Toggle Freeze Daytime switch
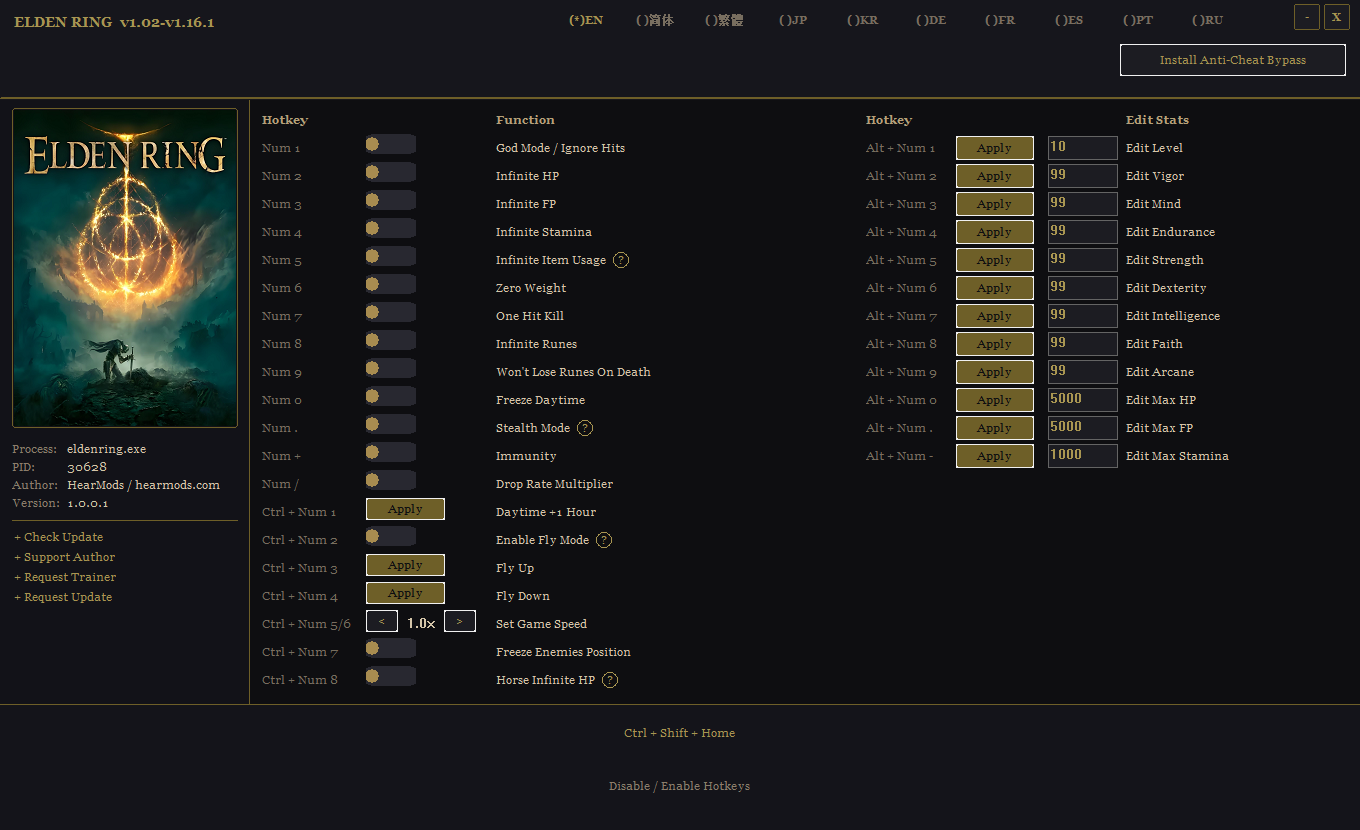 (390, 397)
